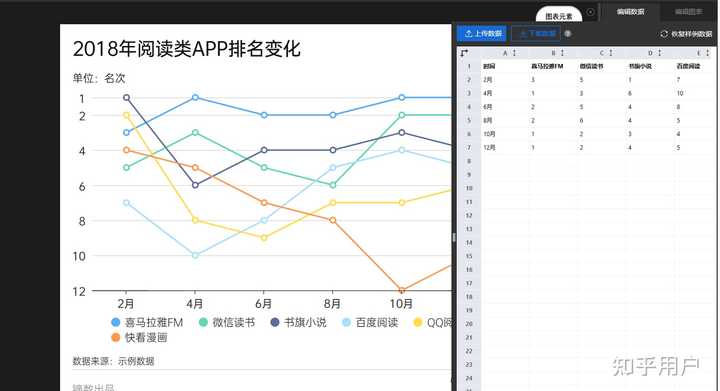
Task: Sort column D using its arrow icon
Action: coord(659,53)
